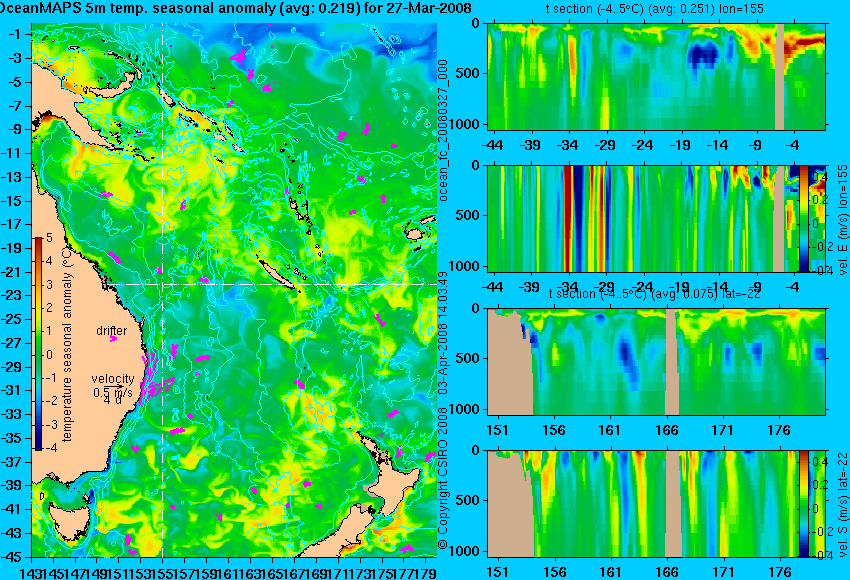Click the vel. E section colorbar
850x580 pixels.
click(804, 218)
